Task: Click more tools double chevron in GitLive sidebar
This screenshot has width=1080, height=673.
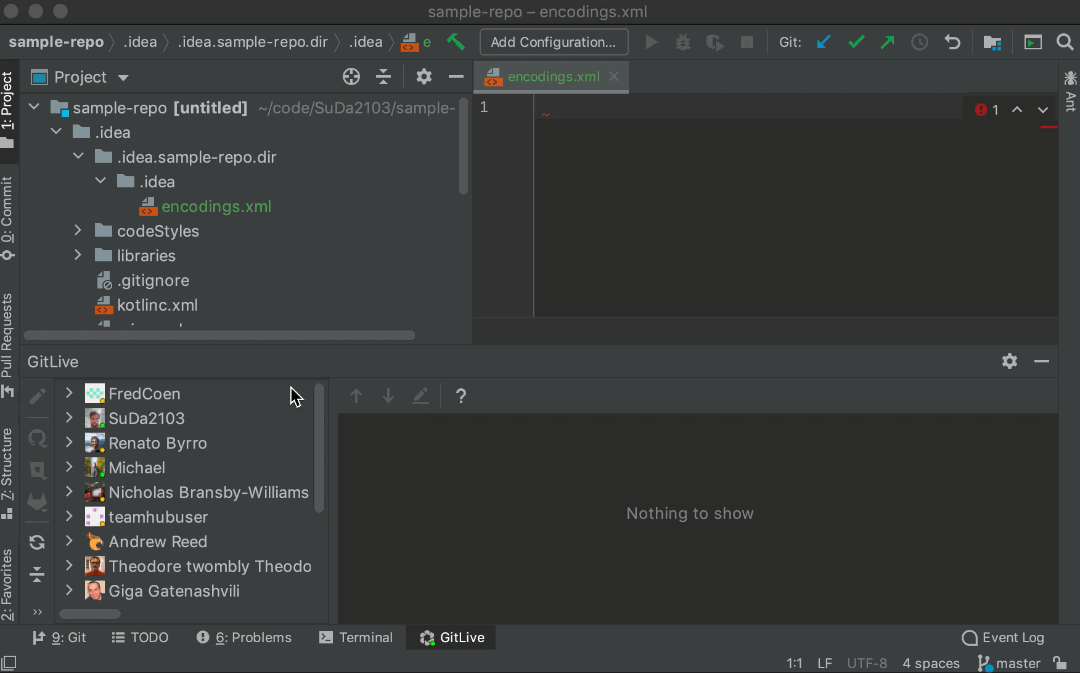Action: 37,612
